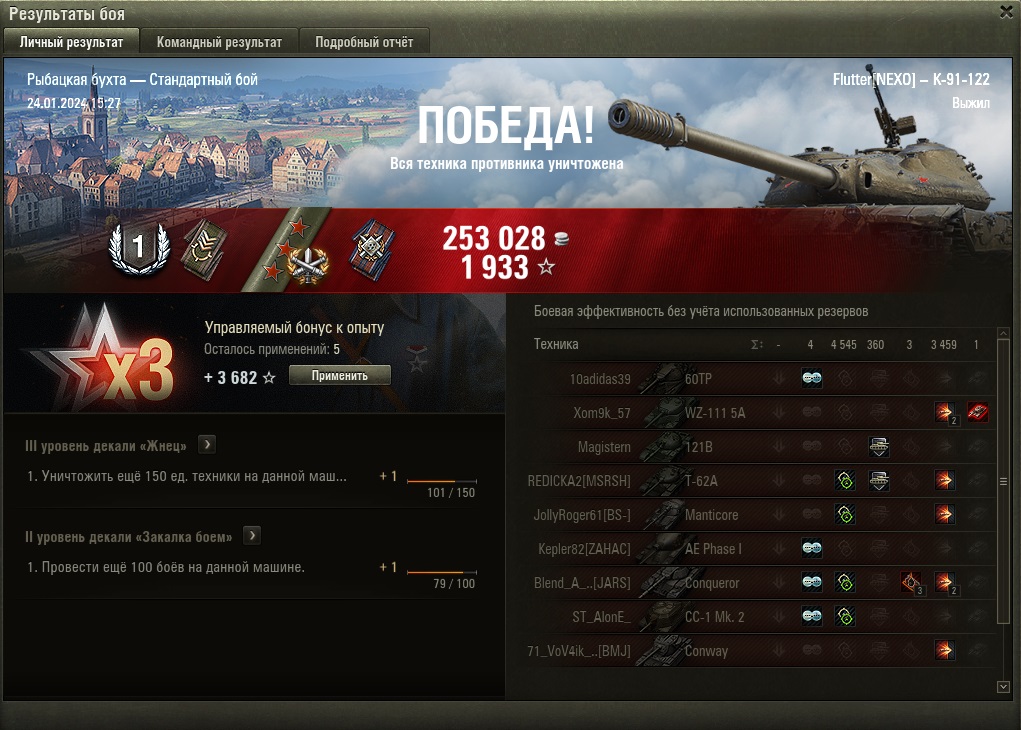The image size is (1021, 730).
Task: Click the damage icon in 71_VoV4ik_ row
Action: click(944, 650)
